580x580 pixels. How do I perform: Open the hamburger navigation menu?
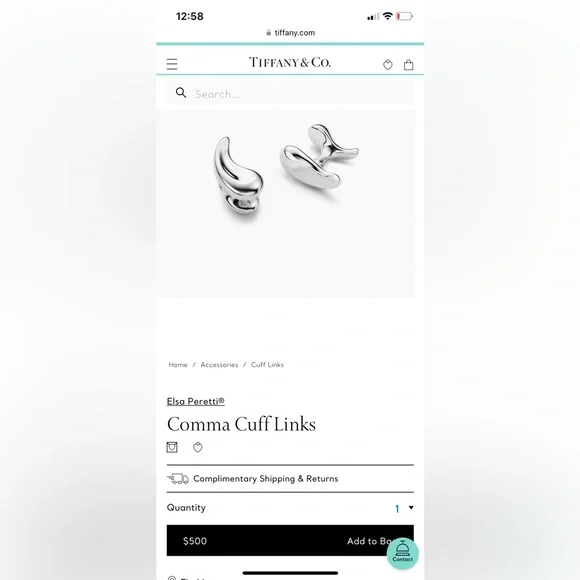pyautogui.click(x=172, y=64)
